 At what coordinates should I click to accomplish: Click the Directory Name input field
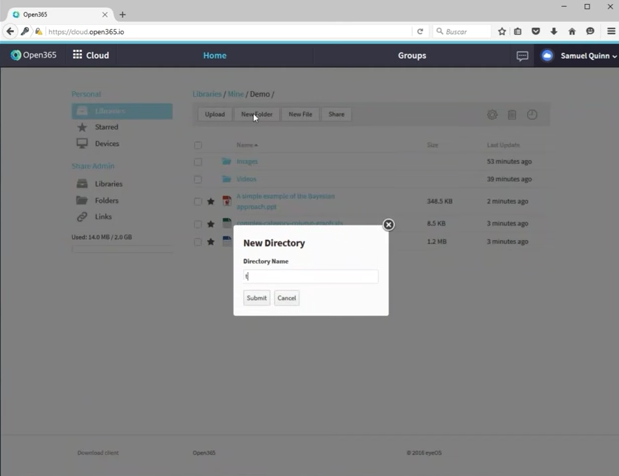click(310, 276)
